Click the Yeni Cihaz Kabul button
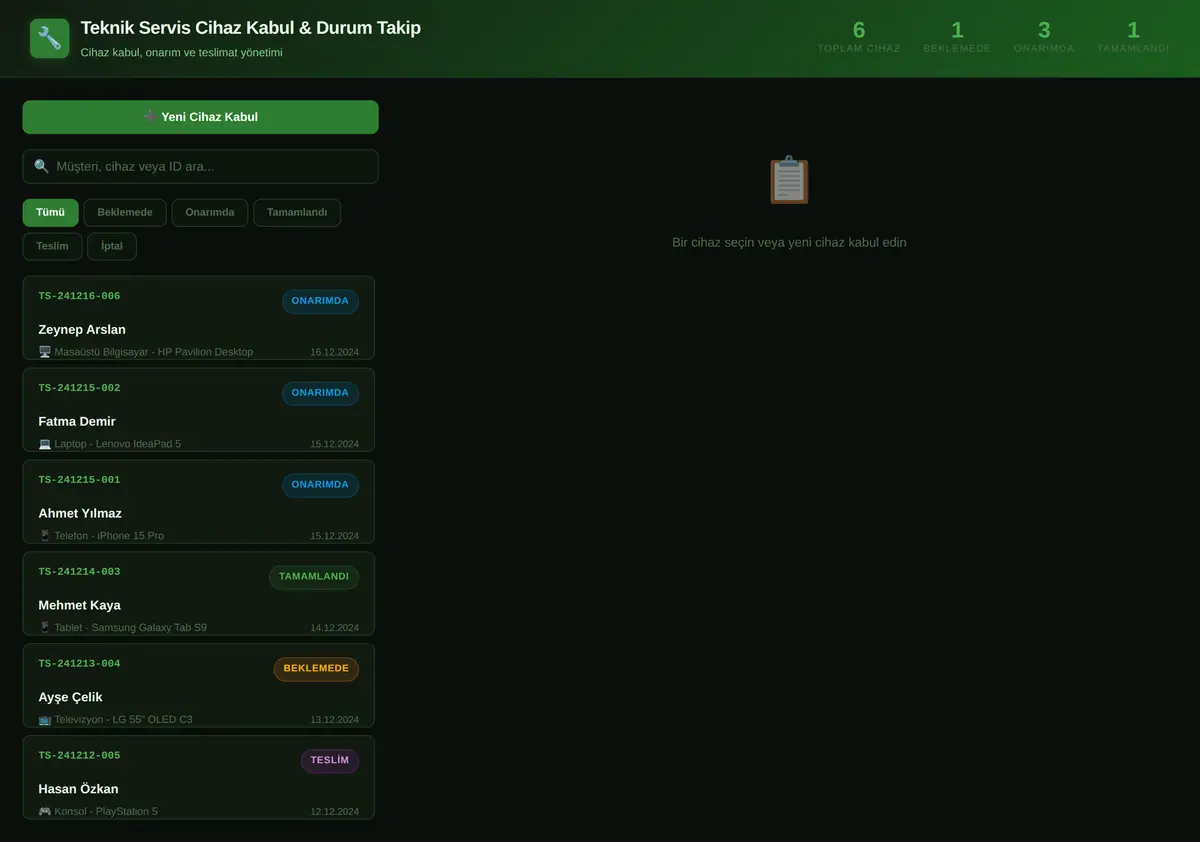Screen dimensions: 1200x842 (200, 117)
